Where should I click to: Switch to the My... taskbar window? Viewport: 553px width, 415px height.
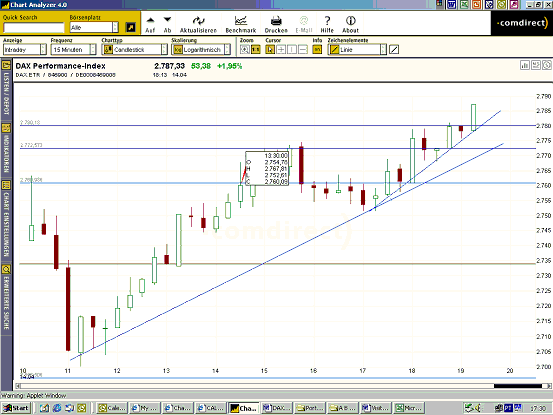click(x=145, y=408)
